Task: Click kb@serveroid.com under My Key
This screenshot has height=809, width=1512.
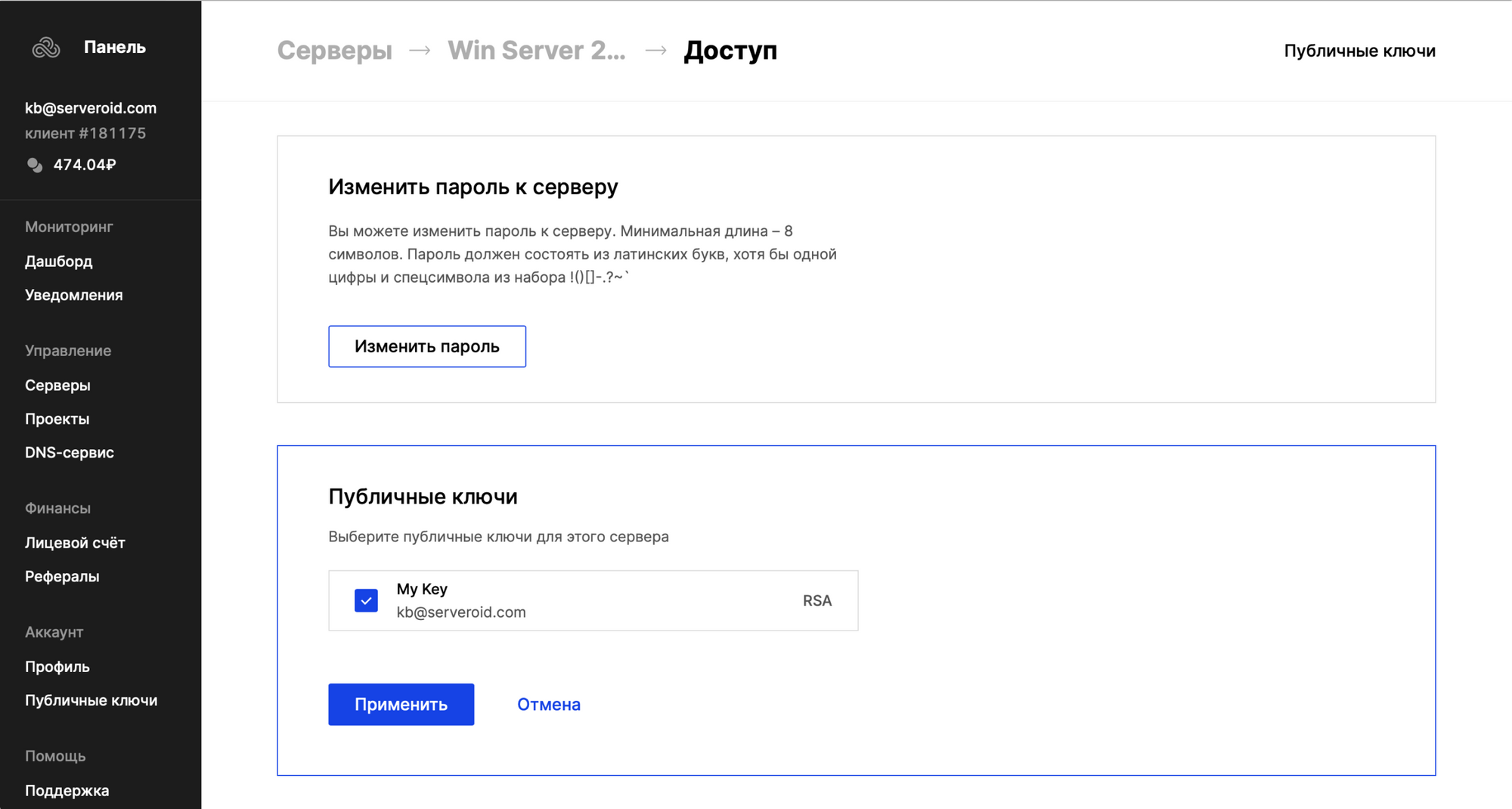Action: [x=461, y=612]
